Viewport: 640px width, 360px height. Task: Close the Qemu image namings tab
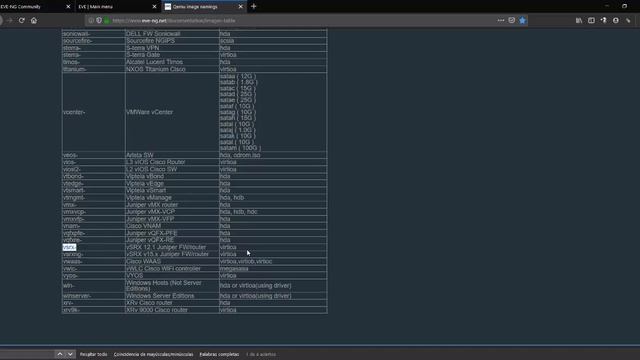240,7
